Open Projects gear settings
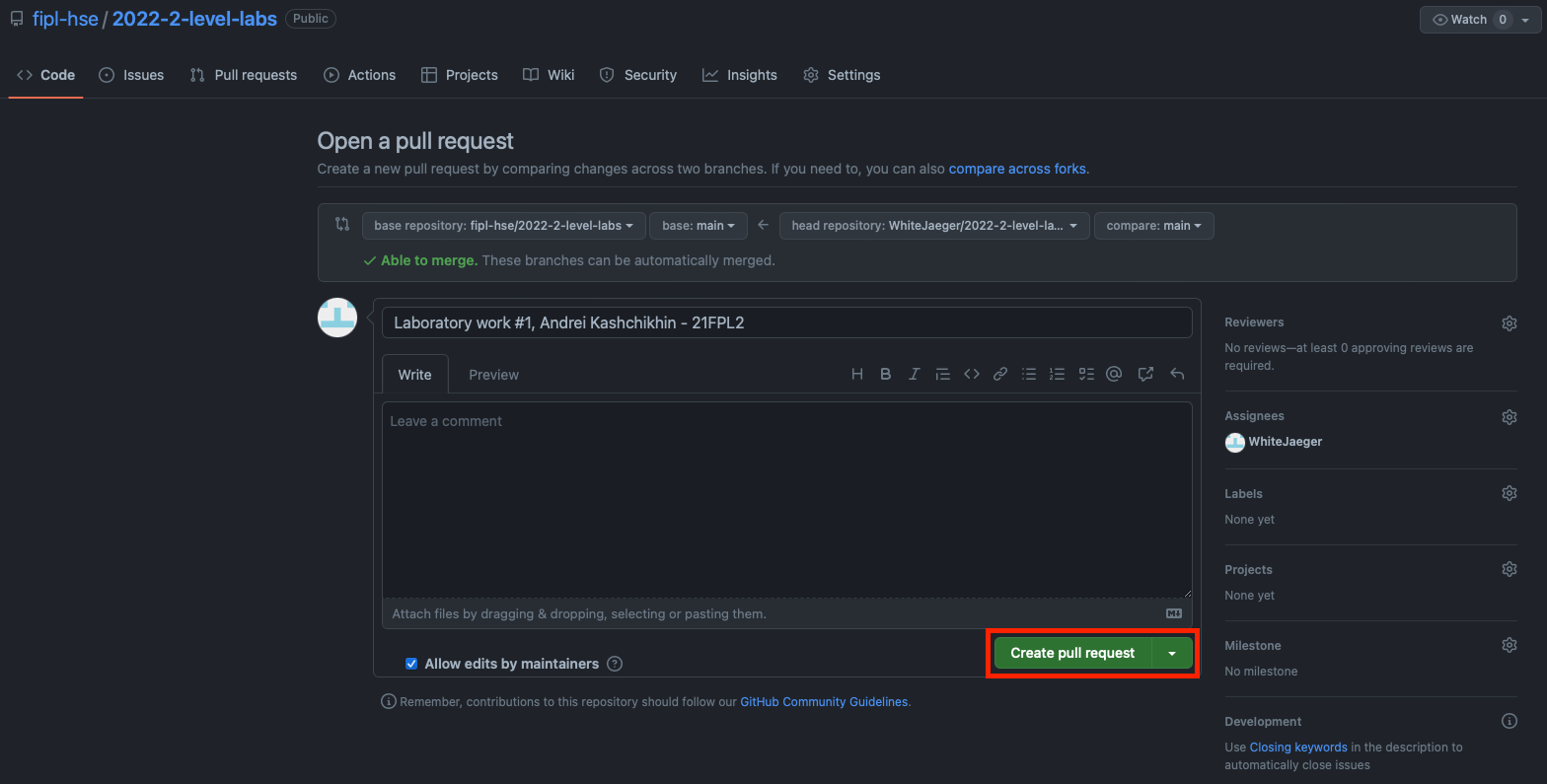This screenshot has width=1547, height=784. [1510, 569]
